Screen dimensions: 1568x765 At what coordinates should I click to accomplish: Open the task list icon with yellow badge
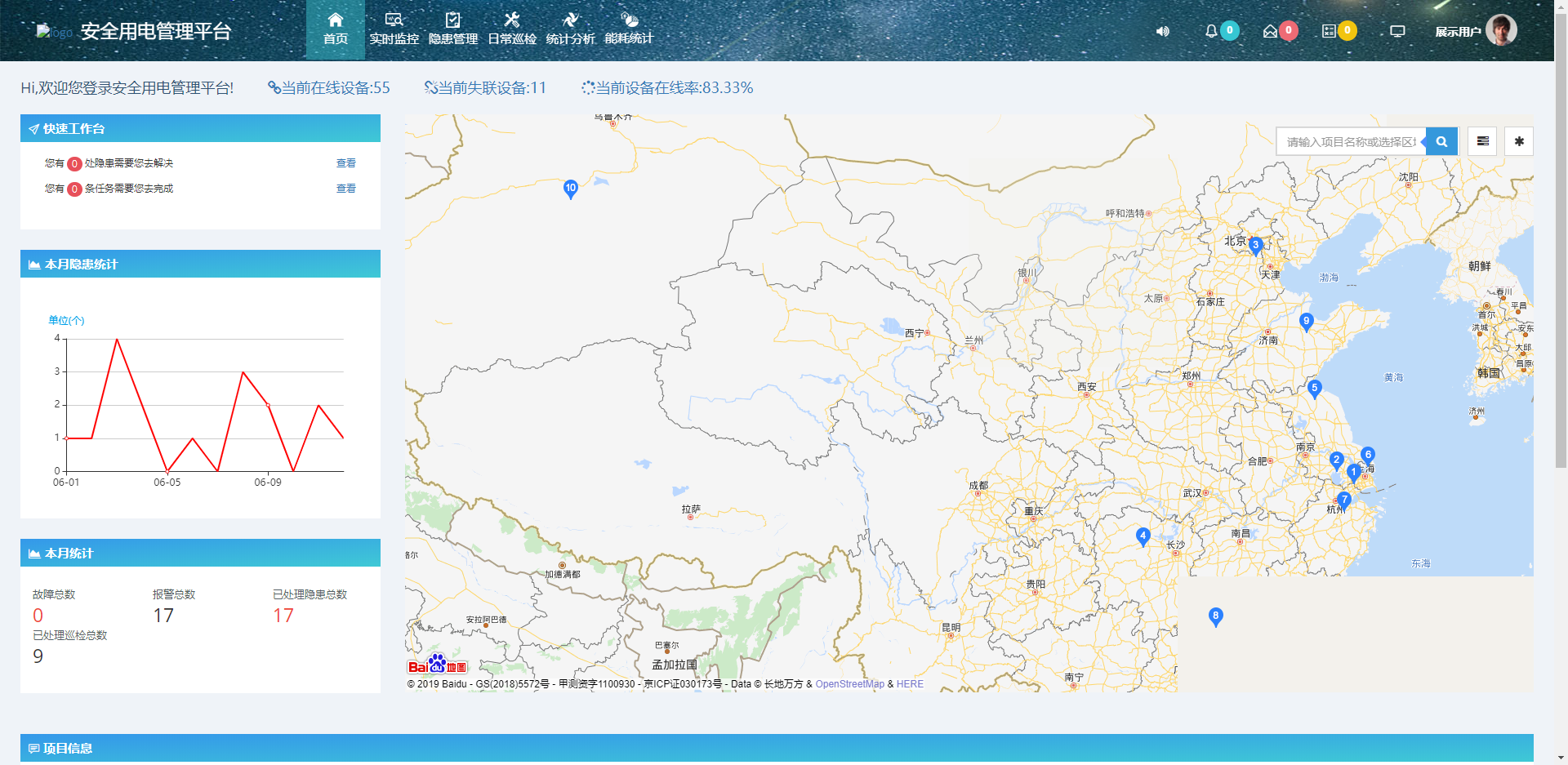[1329, 32]
